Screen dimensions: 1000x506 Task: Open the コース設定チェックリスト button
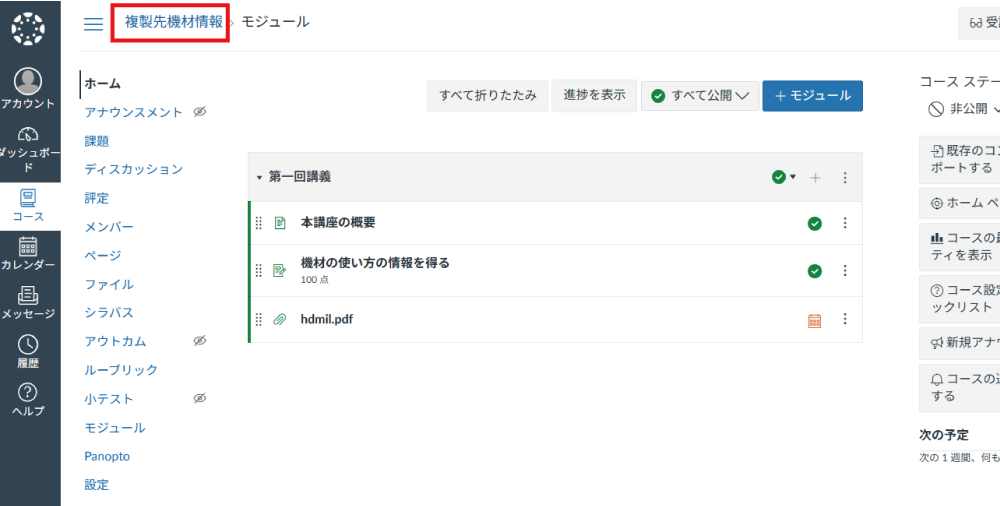click(960, 299)
